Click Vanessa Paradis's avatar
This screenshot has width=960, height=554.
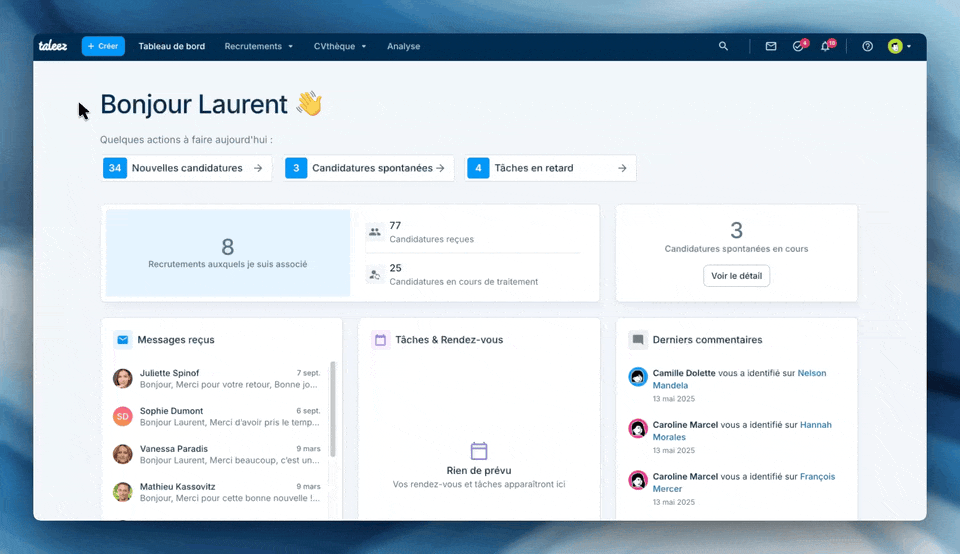click(122, 454)
